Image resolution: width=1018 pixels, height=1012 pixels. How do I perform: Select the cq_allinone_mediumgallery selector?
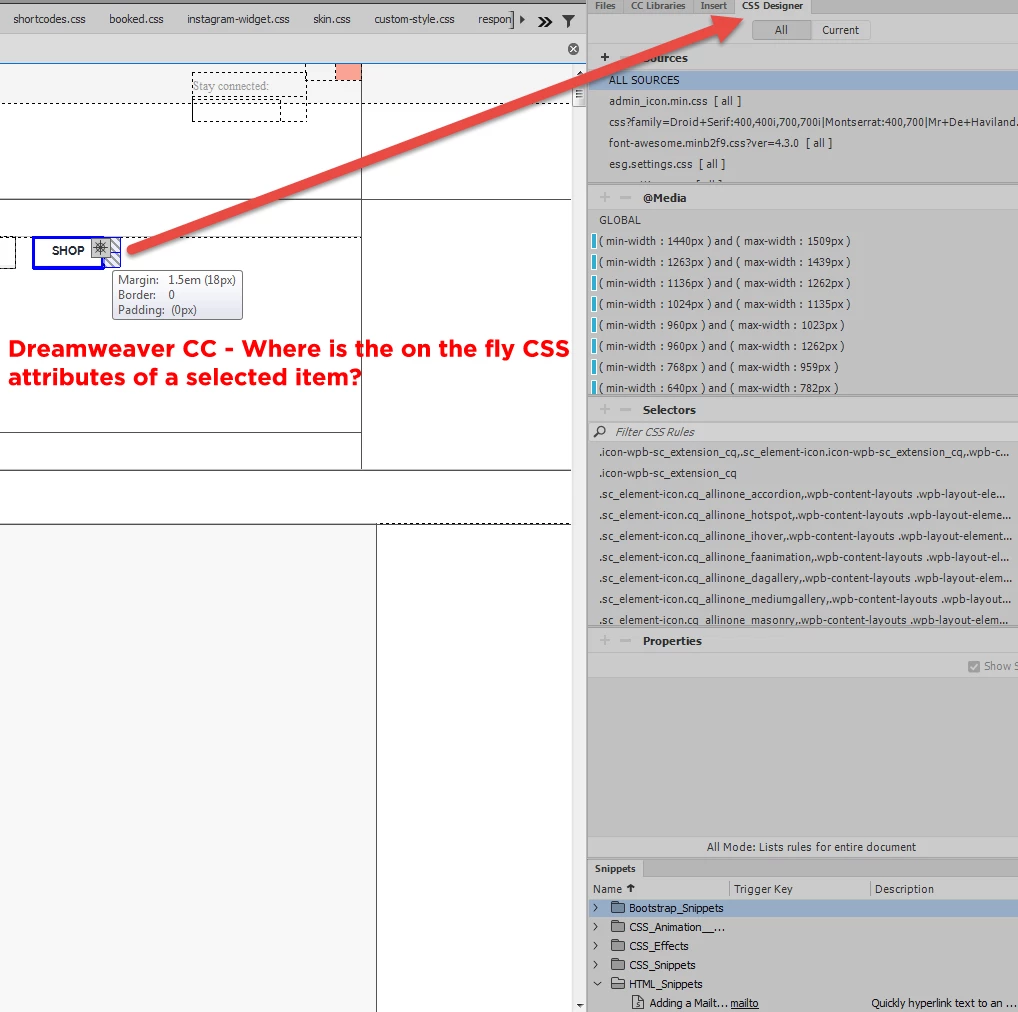[x=803, y=599]
